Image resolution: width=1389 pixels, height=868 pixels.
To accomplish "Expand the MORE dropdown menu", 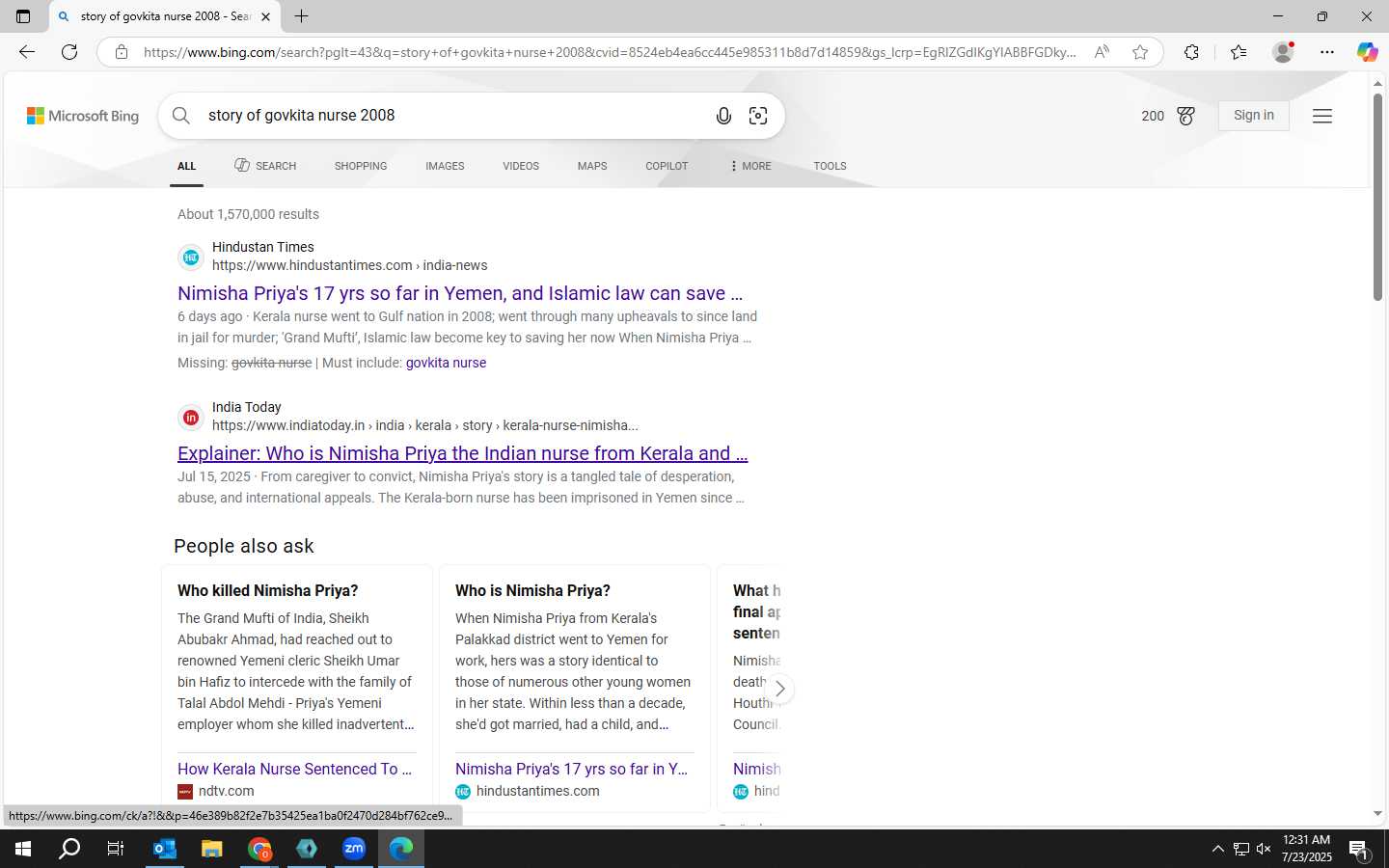I will [750, 166].
